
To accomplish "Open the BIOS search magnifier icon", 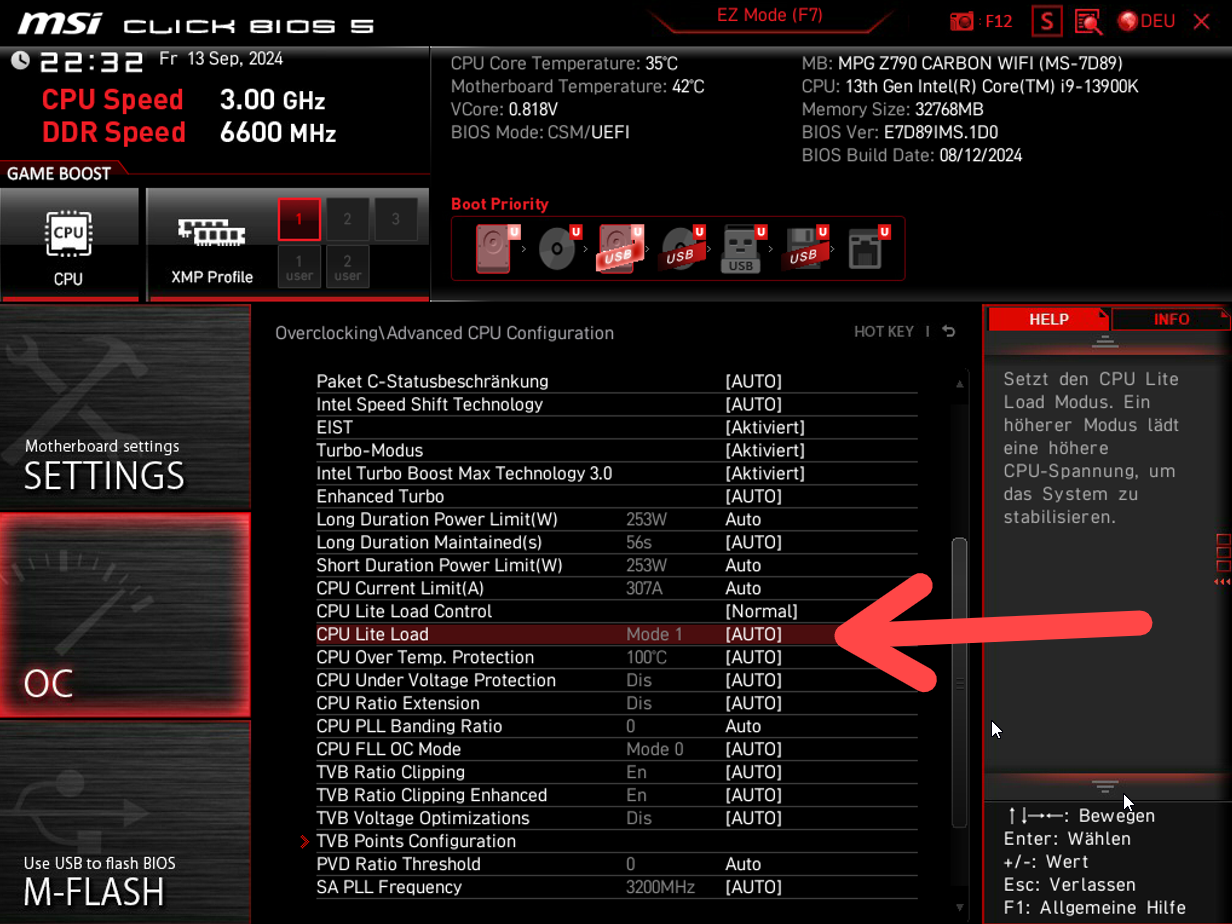I will (x=1088, y=21).
